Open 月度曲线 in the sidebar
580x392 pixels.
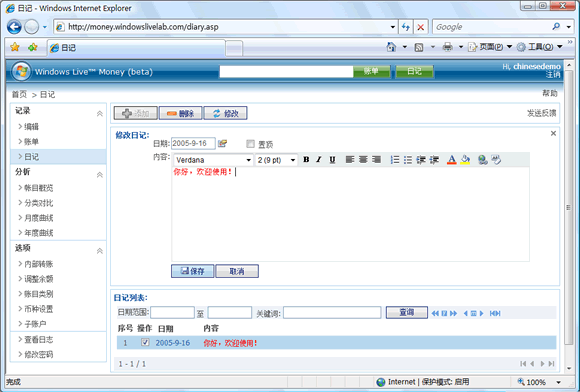(39, 218)
